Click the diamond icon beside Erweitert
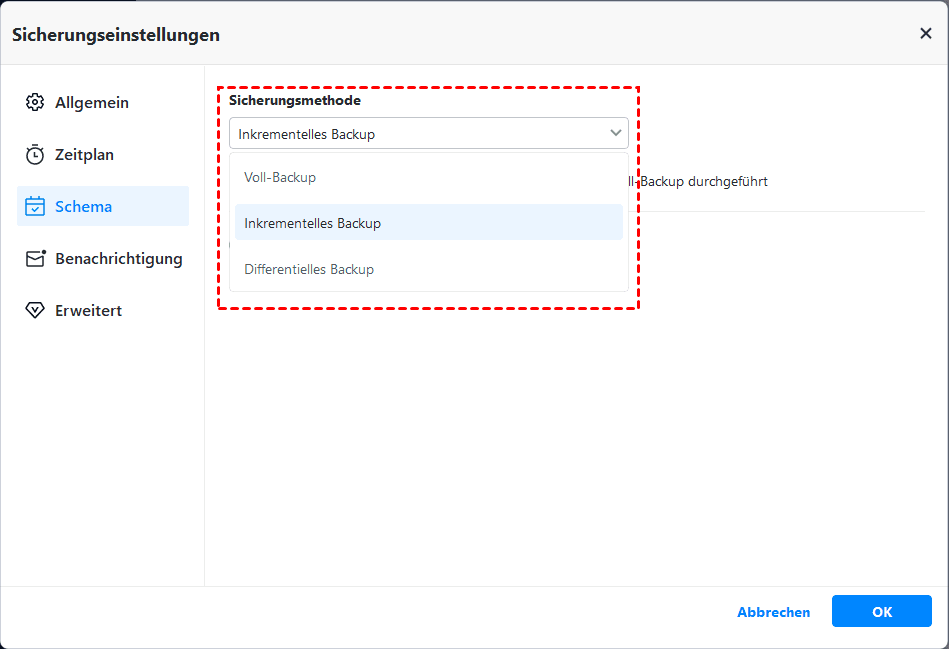This screenshot has width=949, height=649. 35,311
